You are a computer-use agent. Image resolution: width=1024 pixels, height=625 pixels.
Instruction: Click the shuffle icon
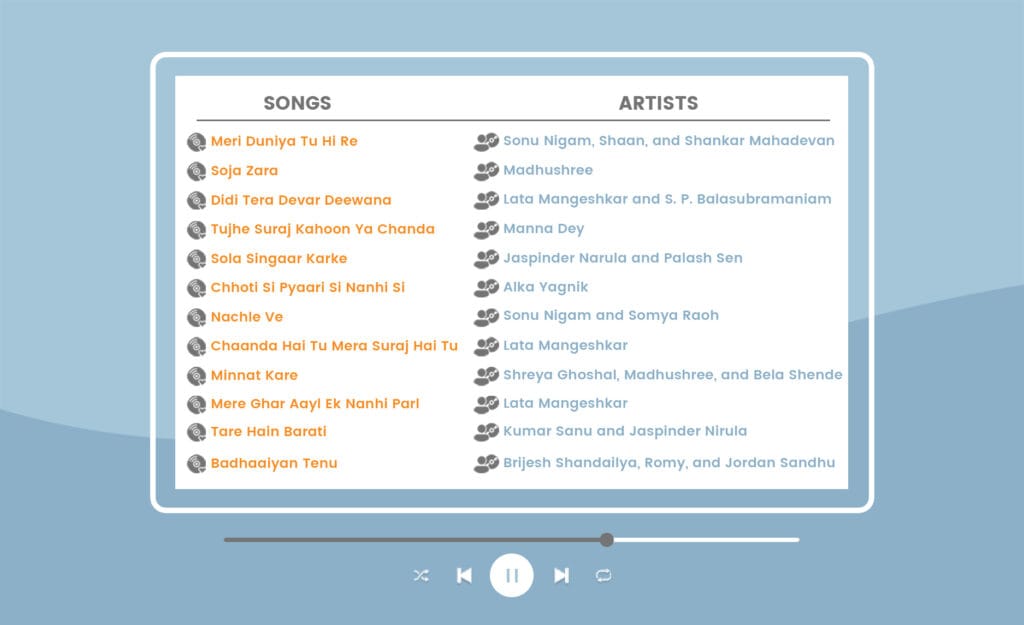click(421, 575)
